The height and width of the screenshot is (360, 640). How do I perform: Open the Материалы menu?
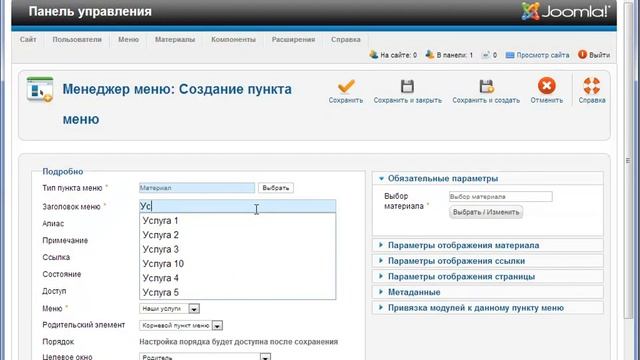175,40
